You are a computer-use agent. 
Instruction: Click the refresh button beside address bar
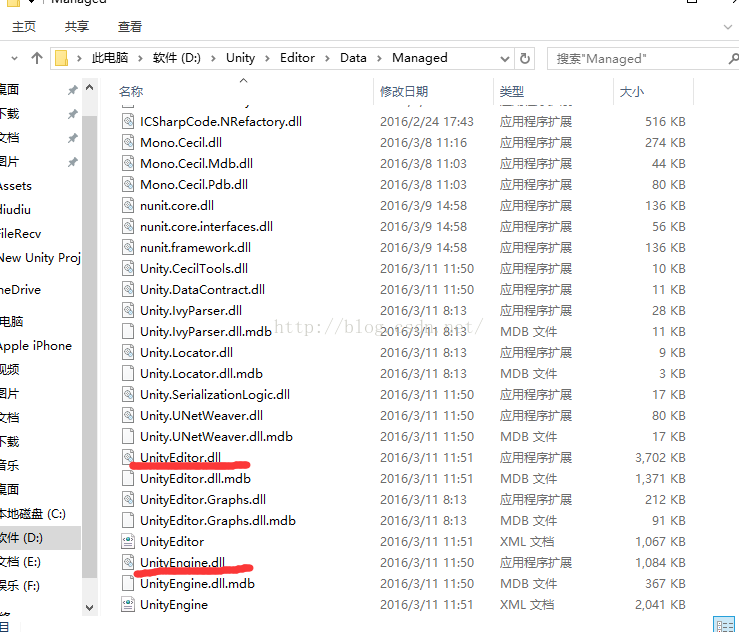coord(525,58)
